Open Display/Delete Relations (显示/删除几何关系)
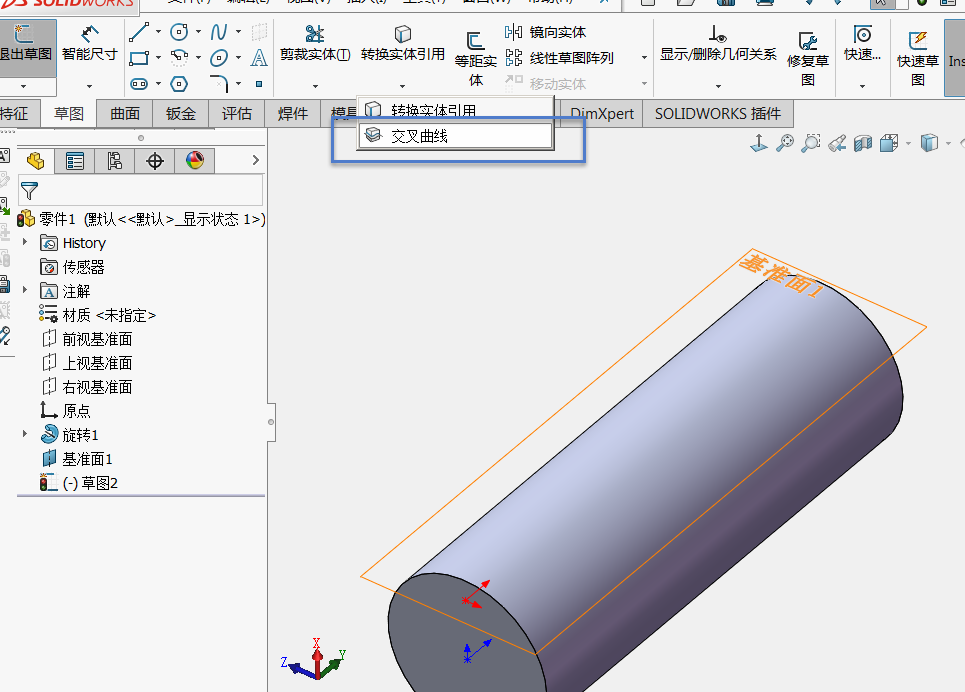 tap(718, 43)
